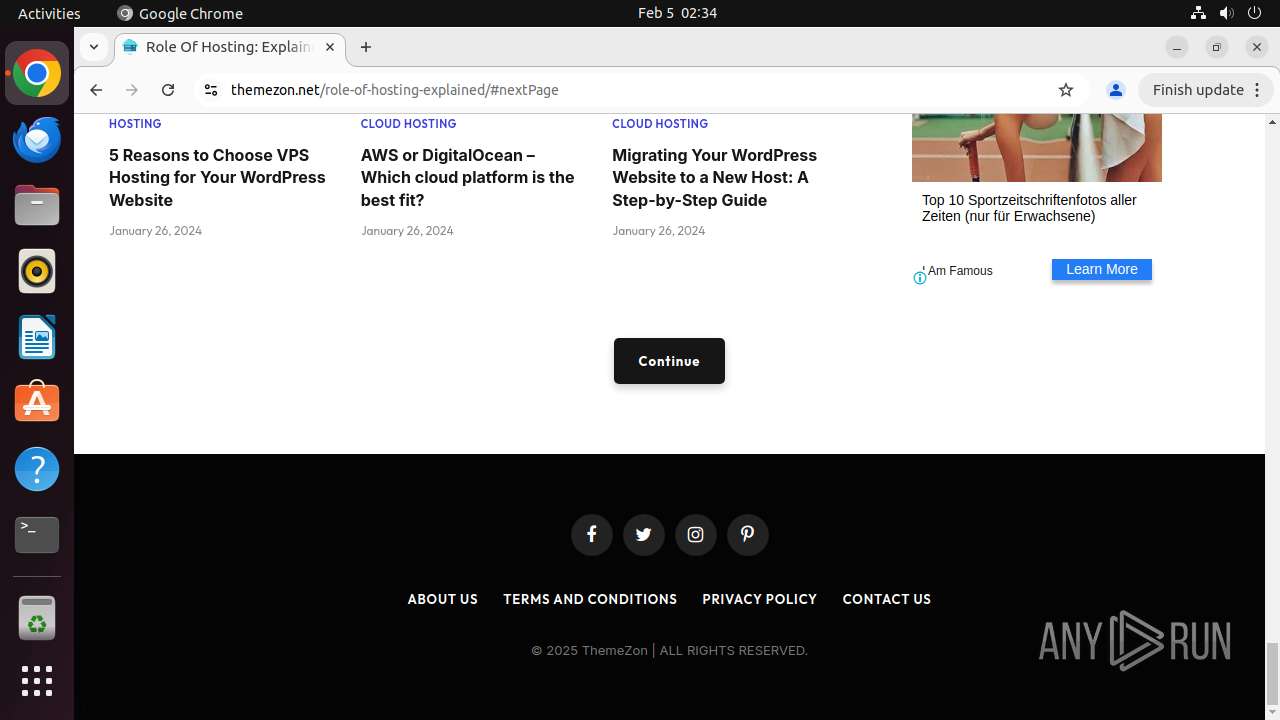Open the Hosting category link
This screenshot has height=720, width=1280.
135,124
